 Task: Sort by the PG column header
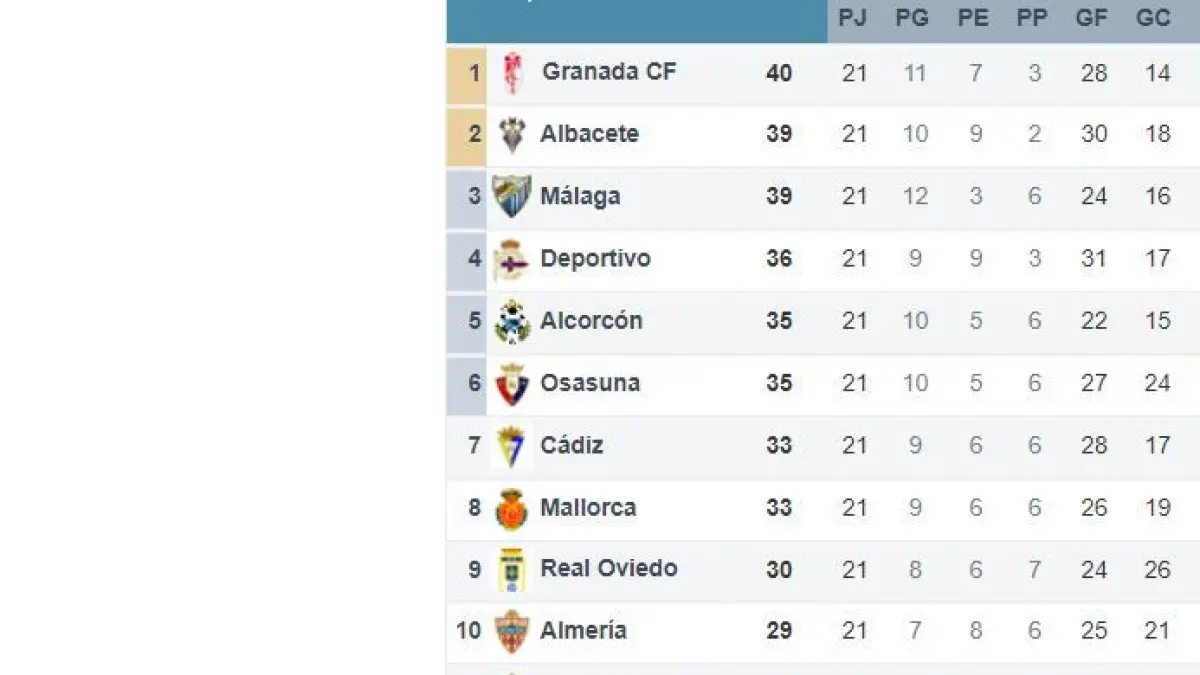click(912, 19)
